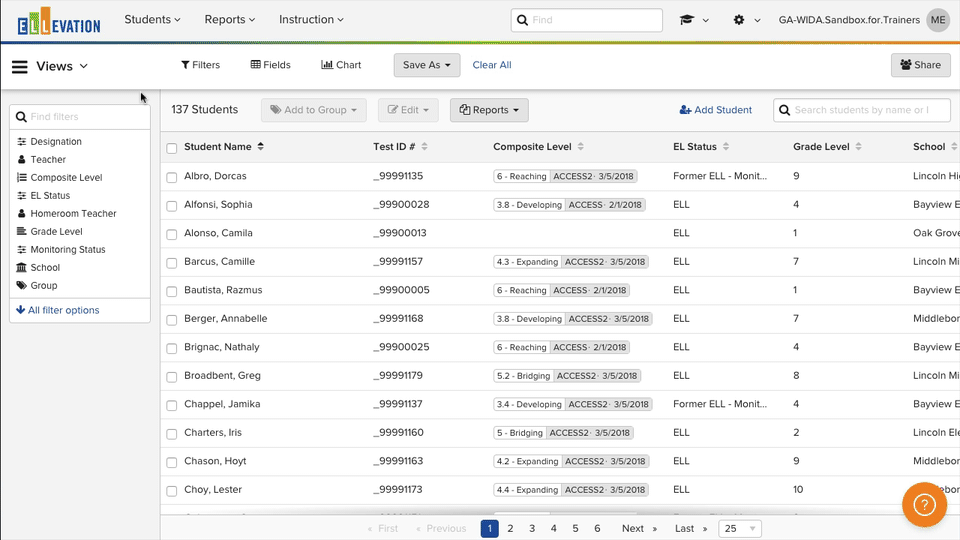Expand the Students menu
Screen dimensions: 960x540
[x=152, y=20]
